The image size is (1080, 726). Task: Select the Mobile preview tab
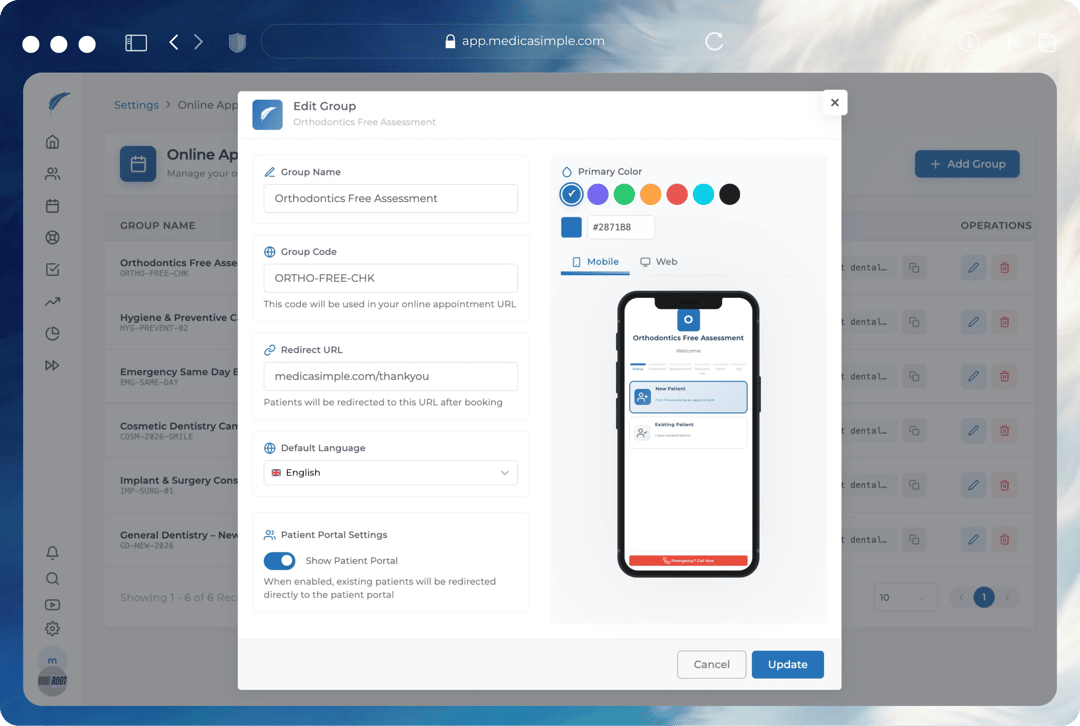pos(595,262)
